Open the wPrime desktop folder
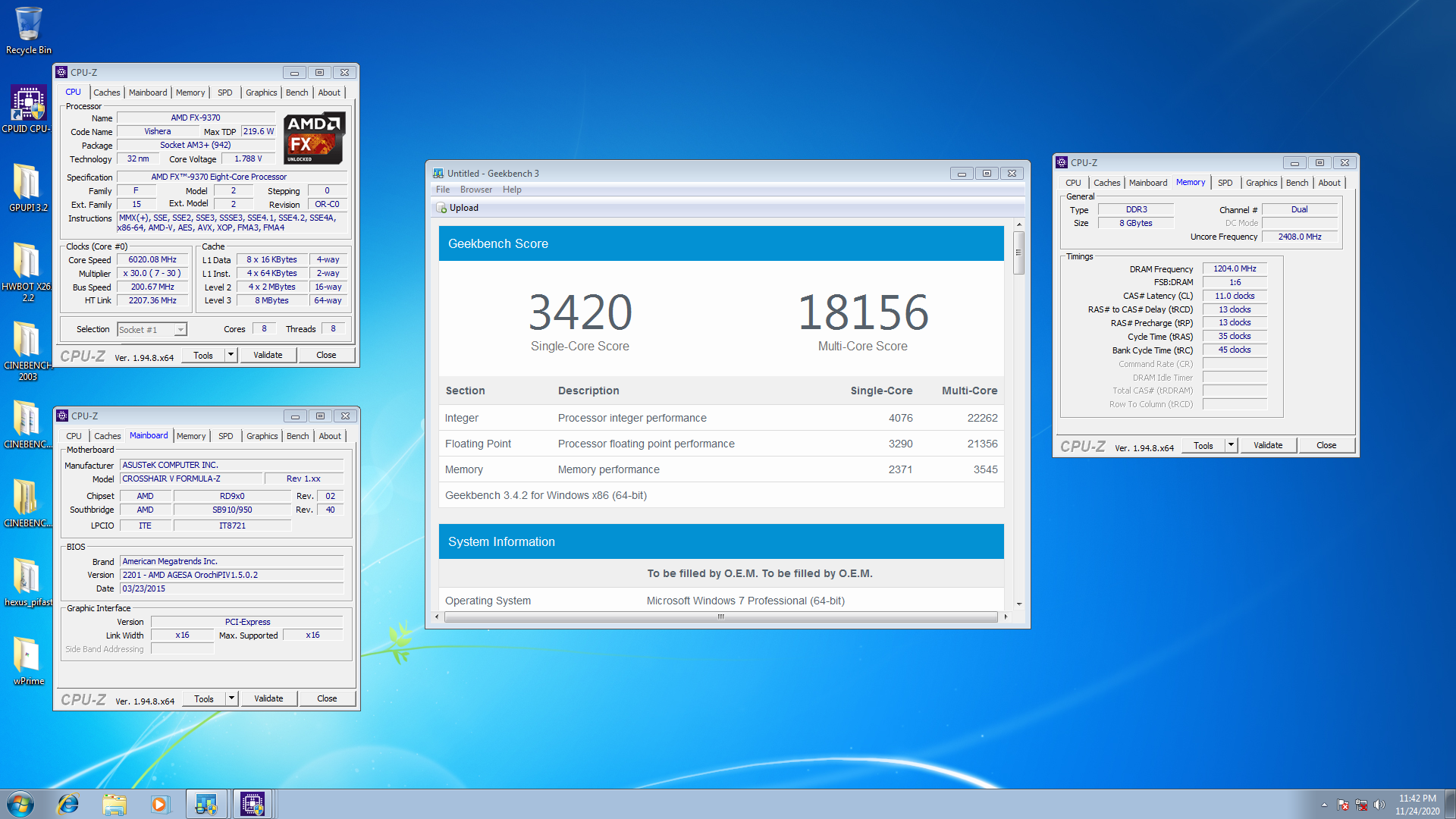 coord(27,661)
